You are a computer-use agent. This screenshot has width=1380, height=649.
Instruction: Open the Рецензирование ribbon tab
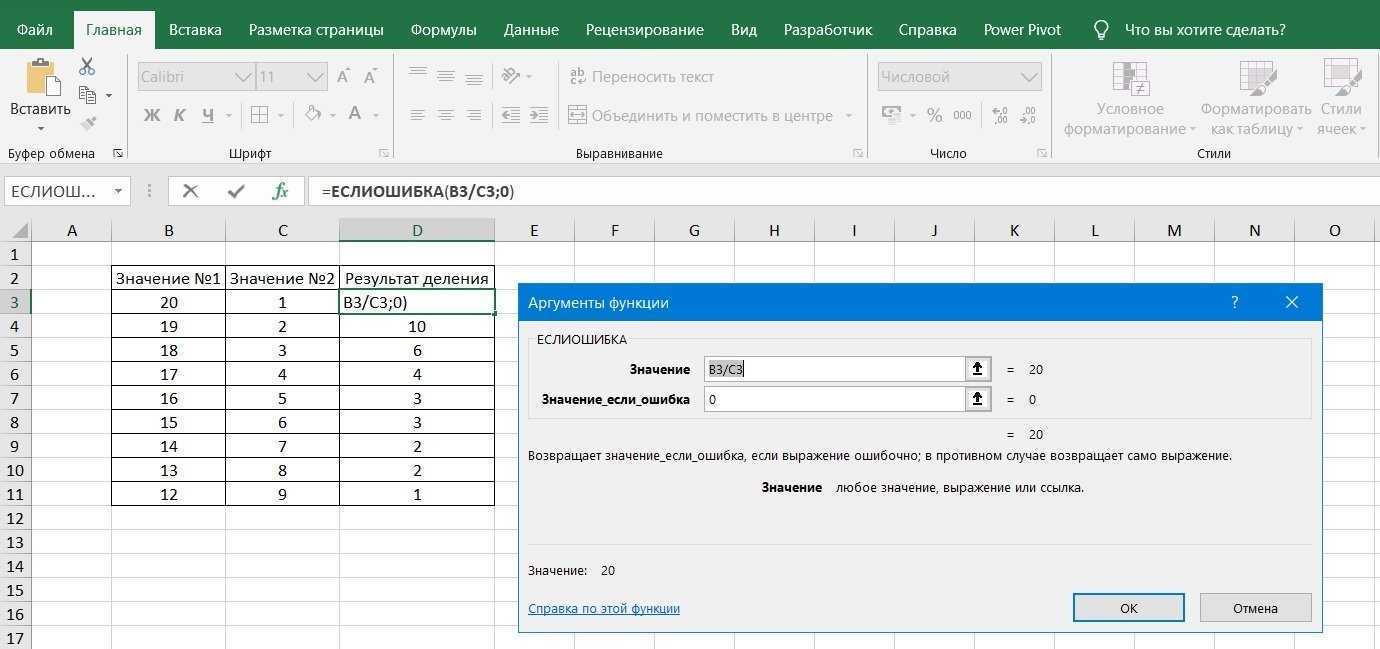644,29
